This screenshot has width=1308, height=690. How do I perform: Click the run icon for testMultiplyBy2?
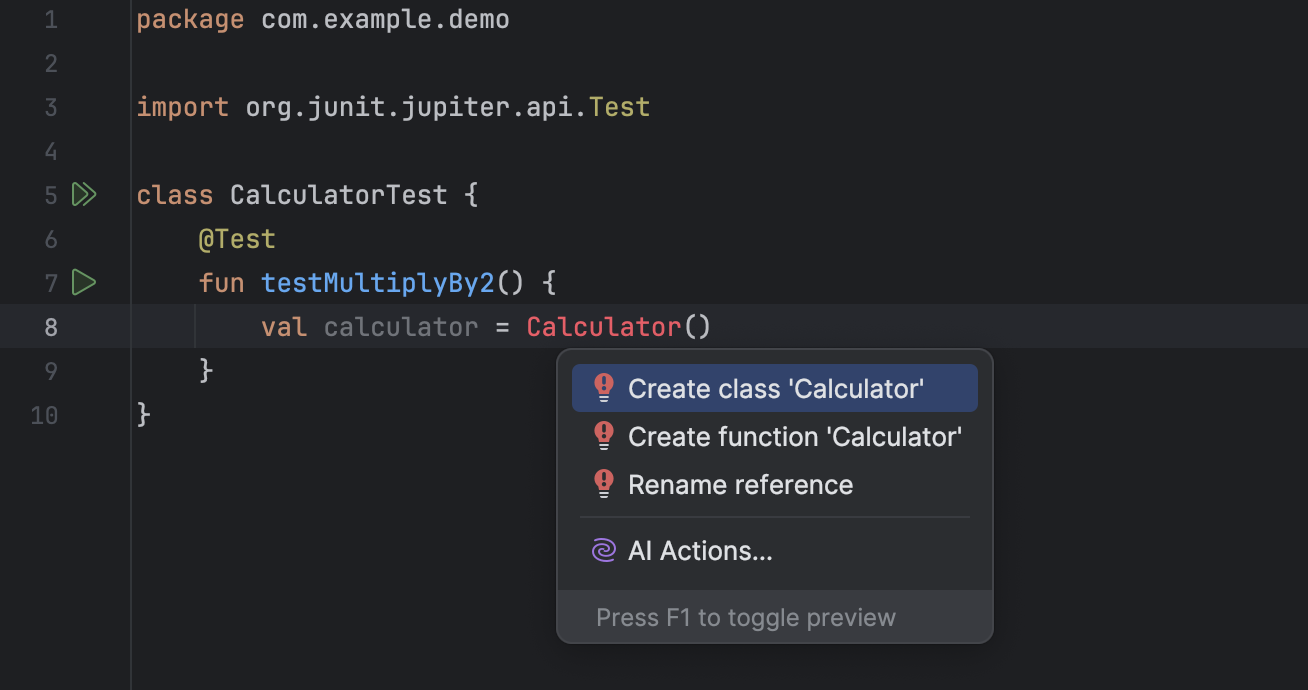tap(84, 283)
